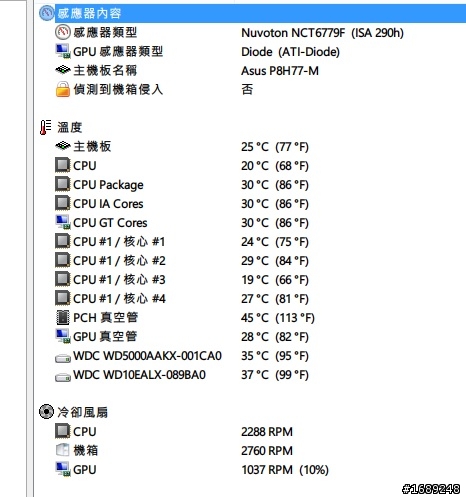This screenshot has height=497, width=466.
Task: Select the value Diode (ATI-Diode)
Action: click(290, 52)
